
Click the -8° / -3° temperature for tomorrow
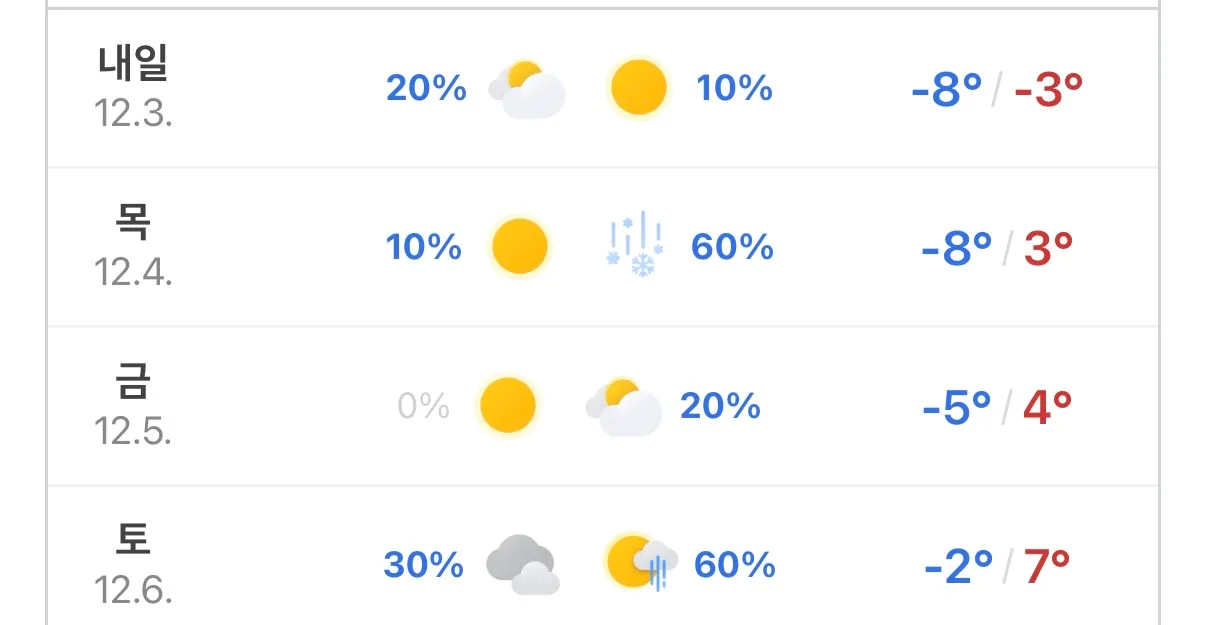coord(997,90)
